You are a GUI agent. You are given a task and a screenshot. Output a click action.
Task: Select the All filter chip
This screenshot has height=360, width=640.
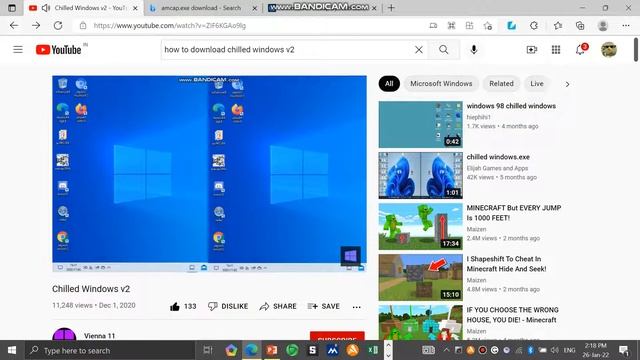coord(389,84)
